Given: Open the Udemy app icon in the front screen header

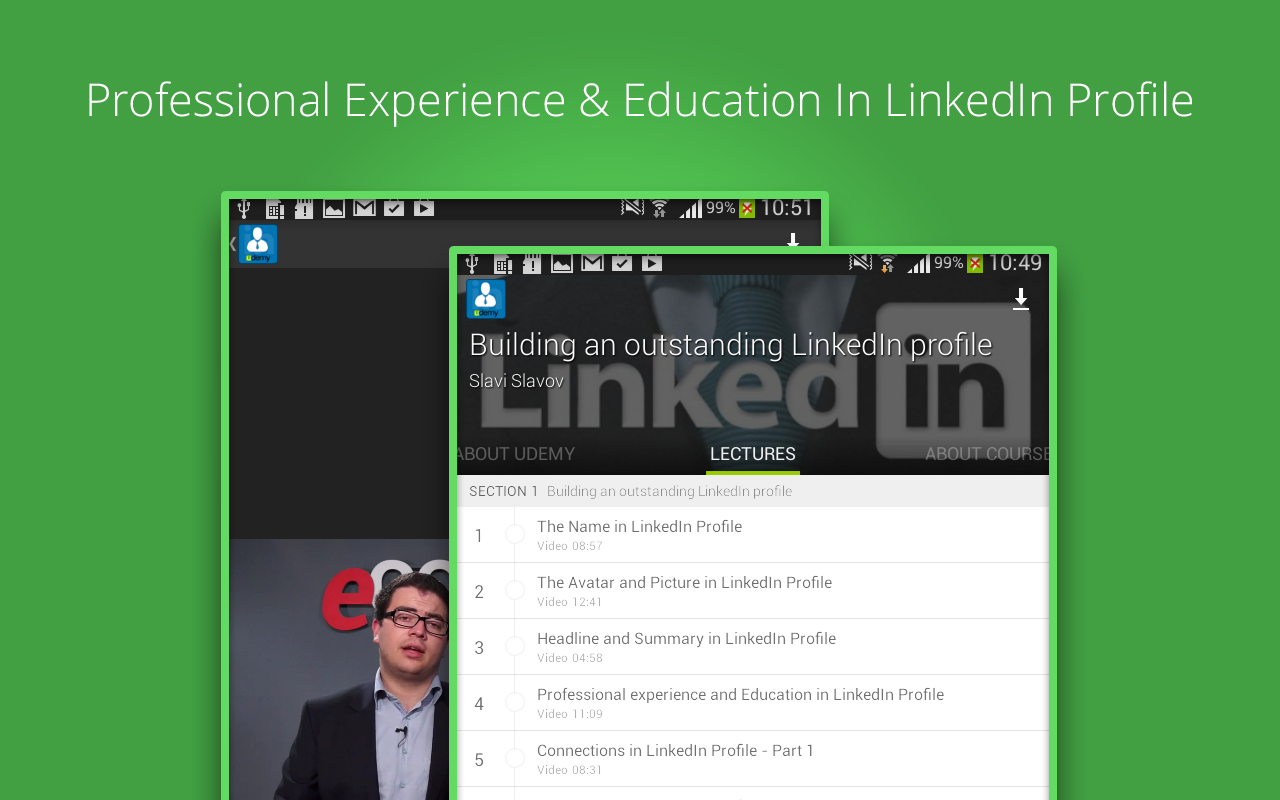Looking at the screenshot, I should tap(486, 299).
